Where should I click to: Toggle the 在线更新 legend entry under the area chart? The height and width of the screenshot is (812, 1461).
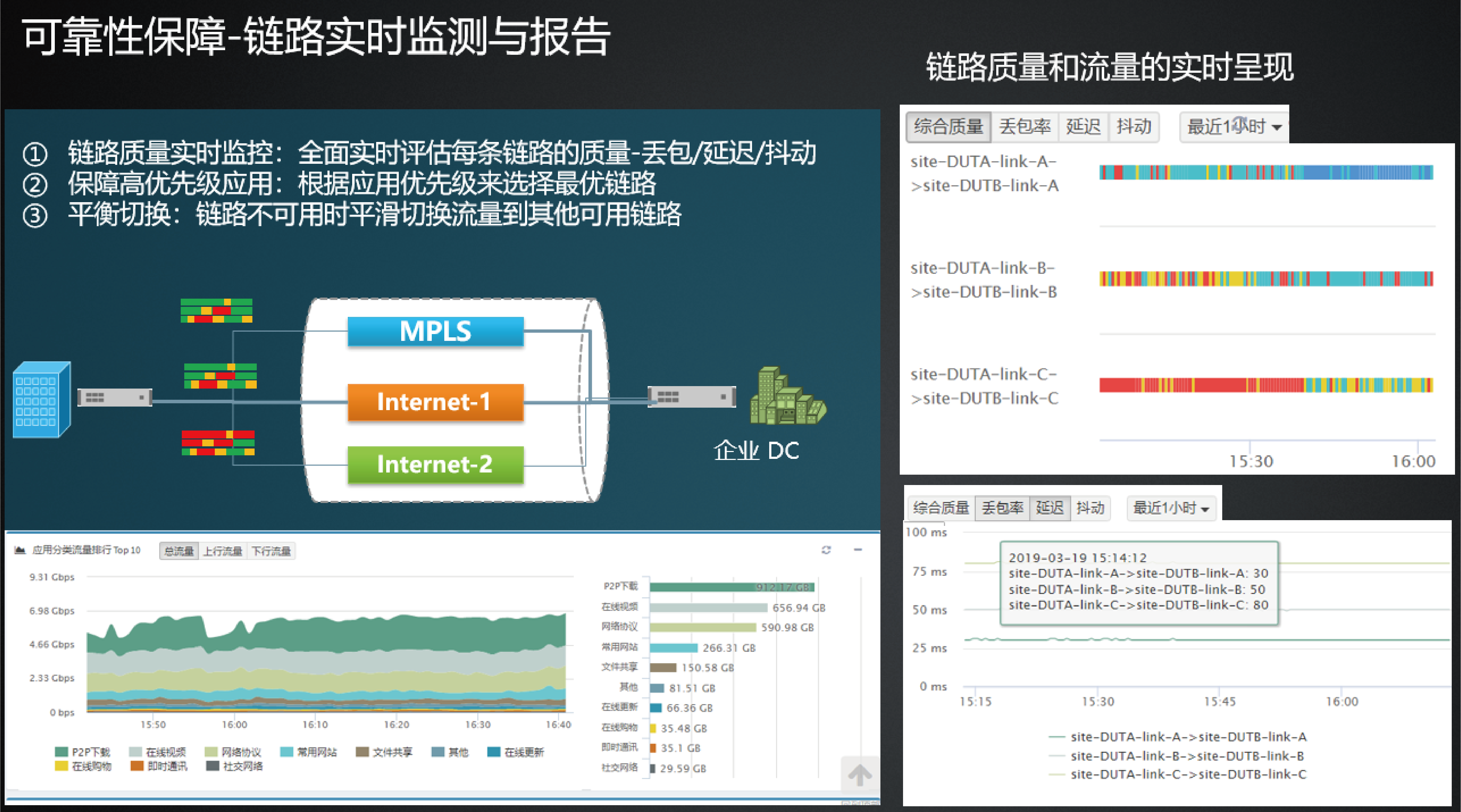[516, 752]
